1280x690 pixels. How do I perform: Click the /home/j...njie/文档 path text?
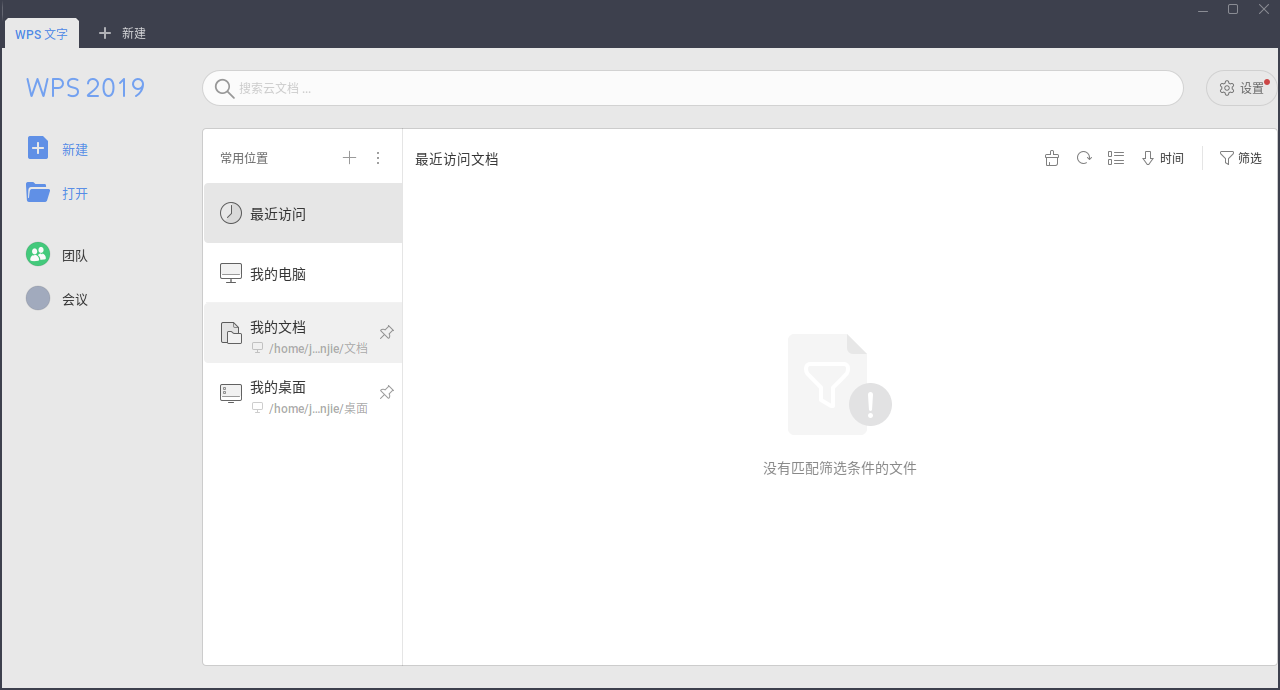(318, 348)
